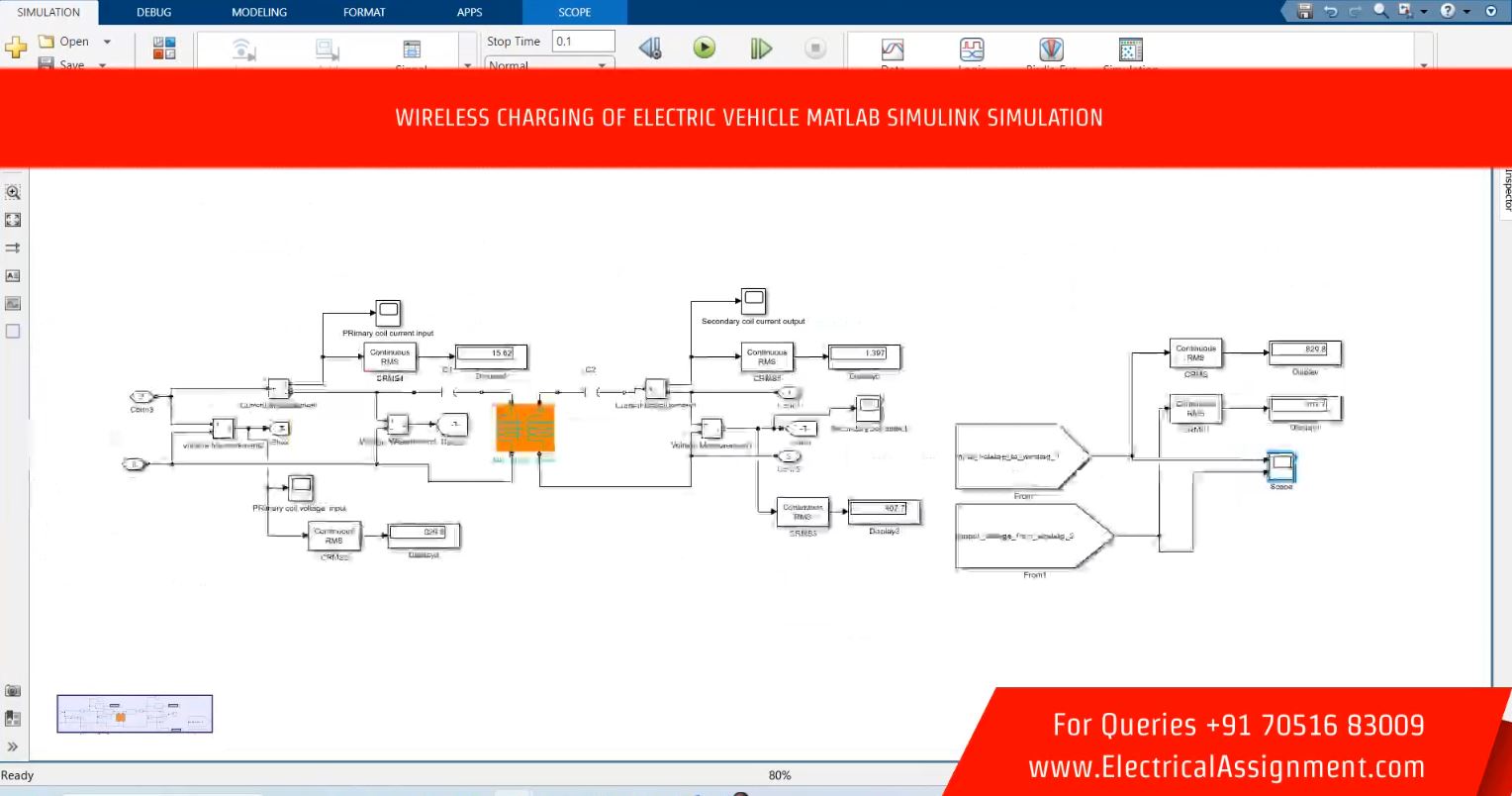The height and width of the screenshot is (796, 1512).
Task: Open the Bird's-Eye Scope icon
Action: click(1051, 50)
